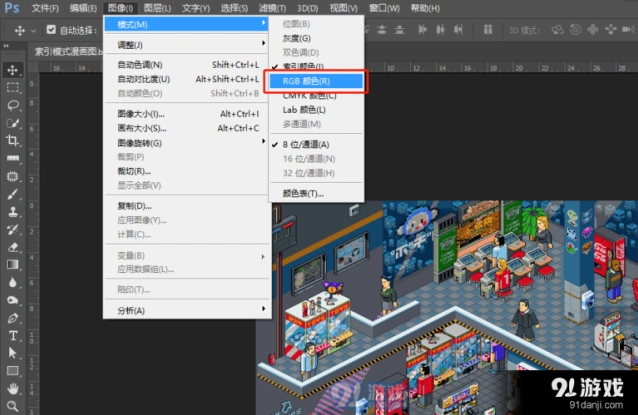
Task: Switch to 索引模式漫画图 document tab
Action: [x=67, y=51]
